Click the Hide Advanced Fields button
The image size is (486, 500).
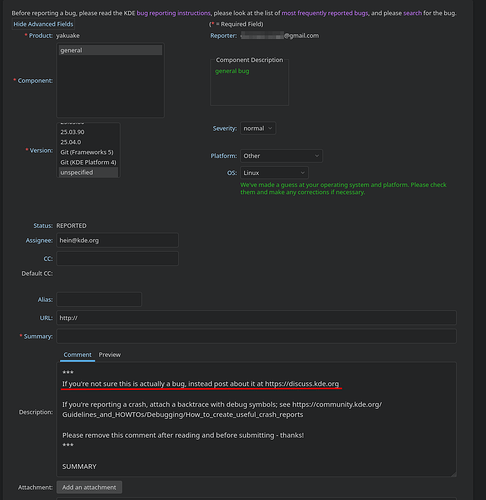point(43,24)
